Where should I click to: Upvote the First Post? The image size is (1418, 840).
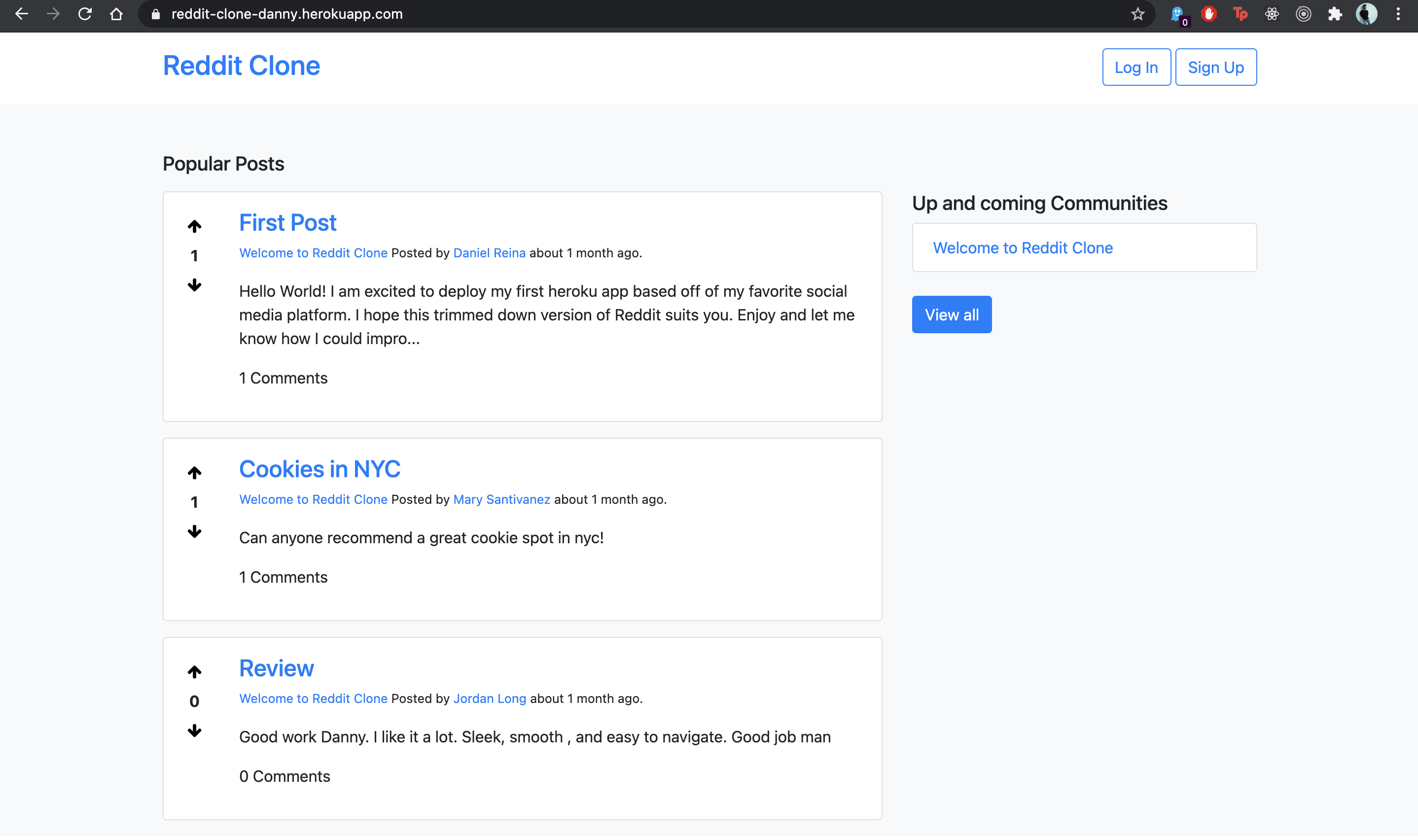(x=194, y=226)
